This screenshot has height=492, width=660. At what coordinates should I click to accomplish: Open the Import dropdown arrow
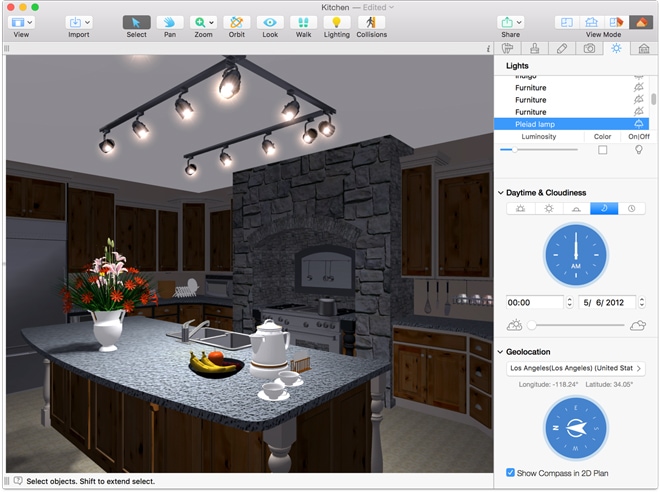88,22
